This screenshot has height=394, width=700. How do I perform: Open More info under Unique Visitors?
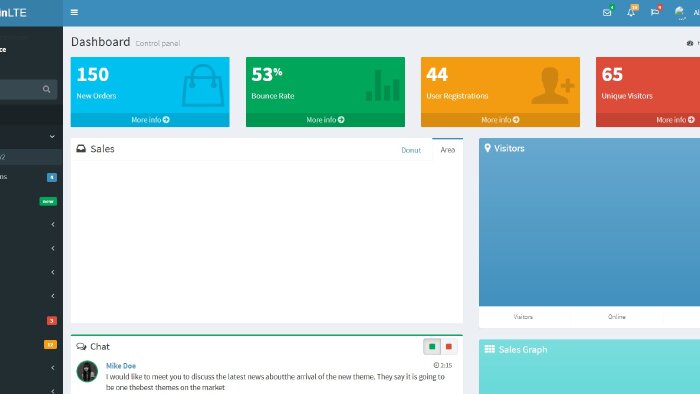point(648,120)
